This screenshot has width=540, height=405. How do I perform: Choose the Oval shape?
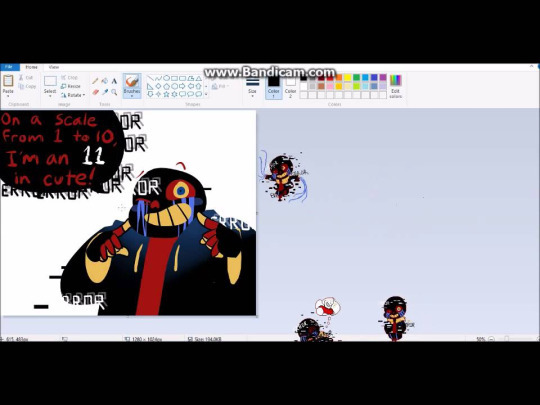coord(166,79)
